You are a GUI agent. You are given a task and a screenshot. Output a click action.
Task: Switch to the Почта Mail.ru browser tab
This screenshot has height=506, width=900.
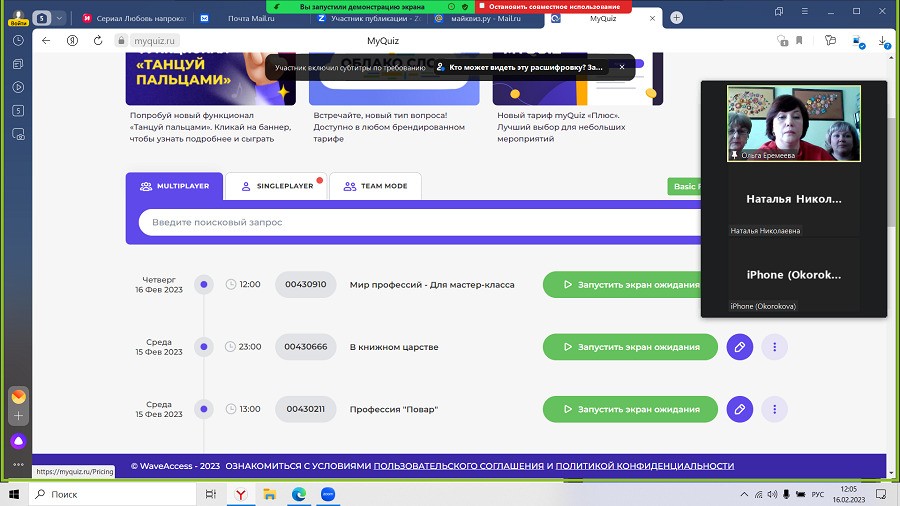(x=250, y=18)
